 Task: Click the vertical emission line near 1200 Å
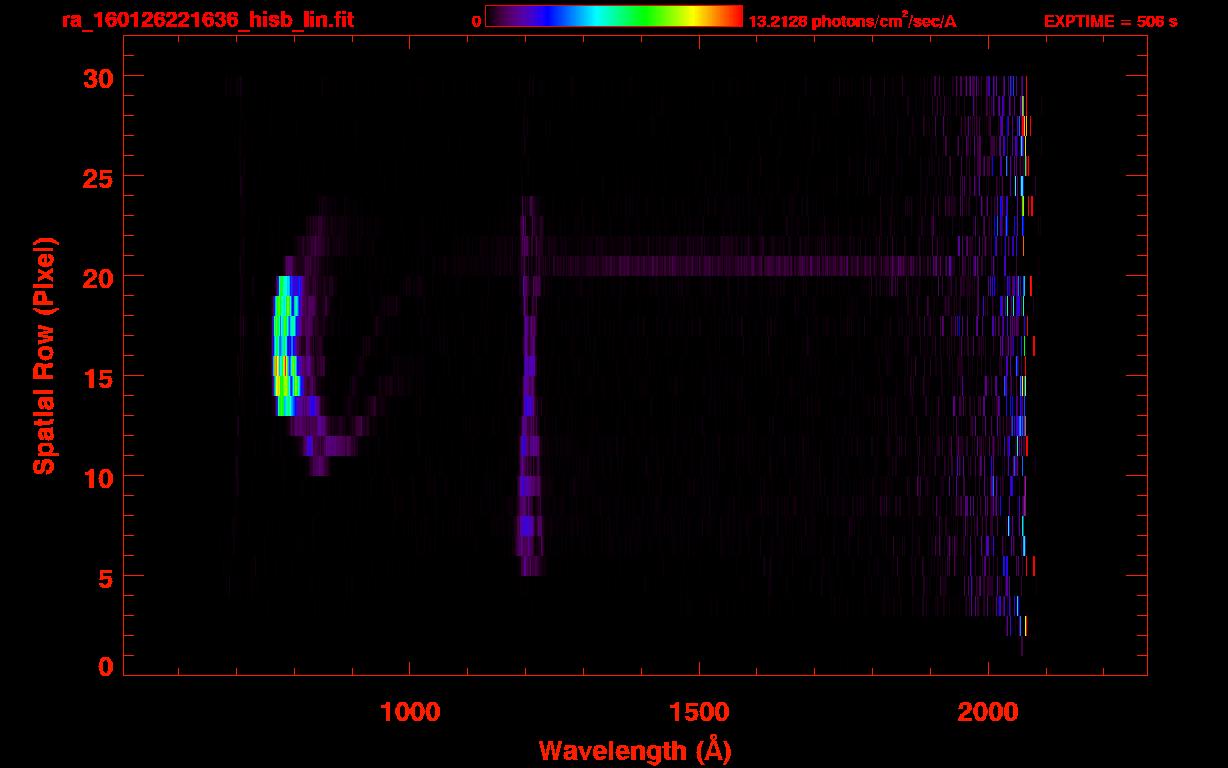[529, 386]
